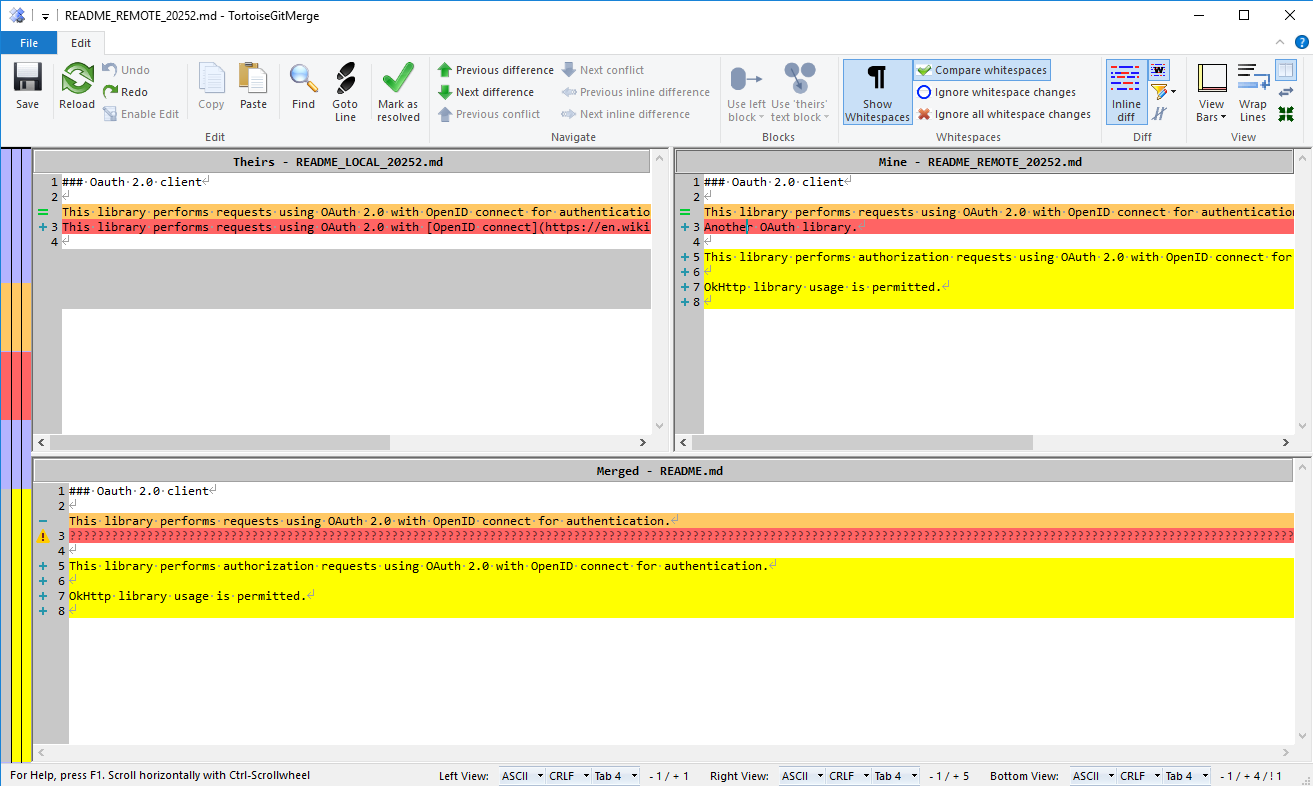Open the File menu
Image resolution: width=1313 pixels, height=786 pixels.
click(28, 43)
